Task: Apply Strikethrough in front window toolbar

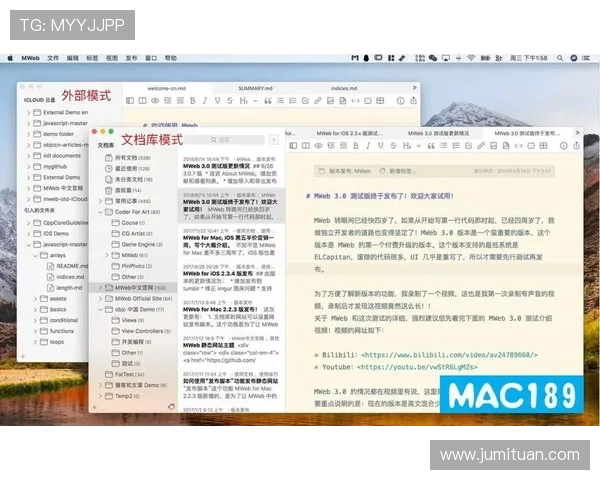Action: (x=393, y=145)
